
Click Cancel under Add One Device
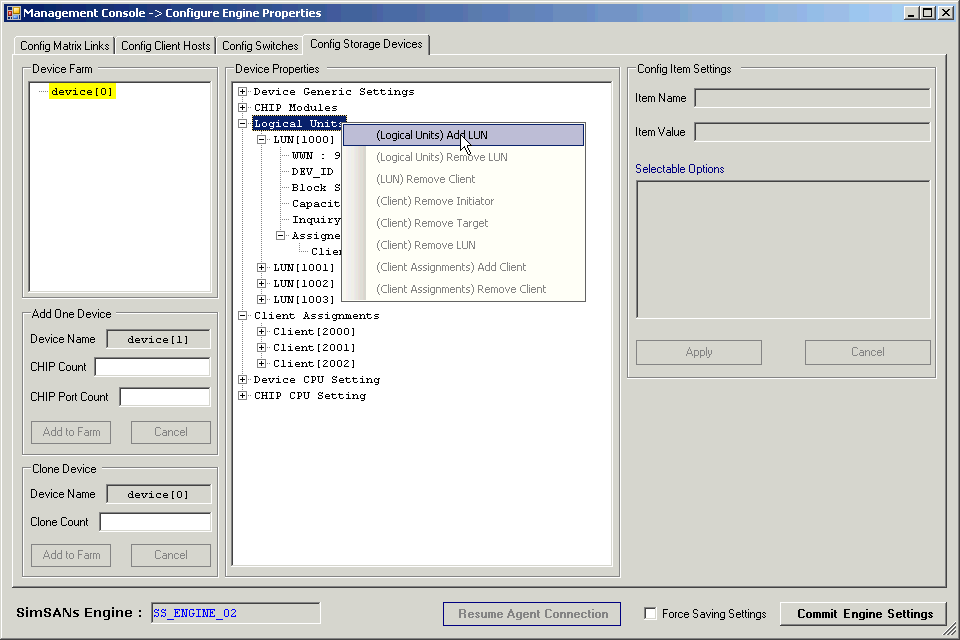pyautogui.click(x=171, y=432)
